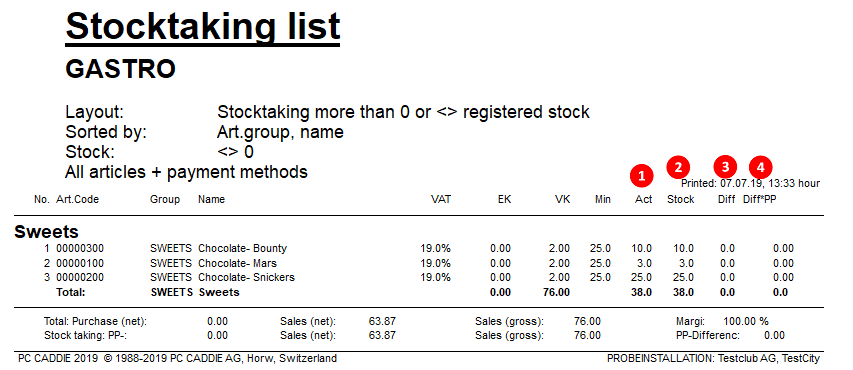
Task: Select the Chocolate- Snickers row name
Action: coord(246,278)
